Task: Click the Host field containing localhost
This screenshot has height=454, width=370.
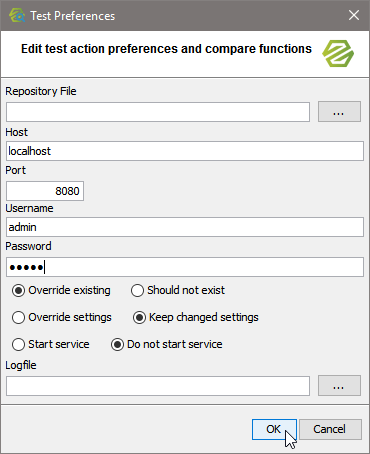Action: [x=185, y=151]
